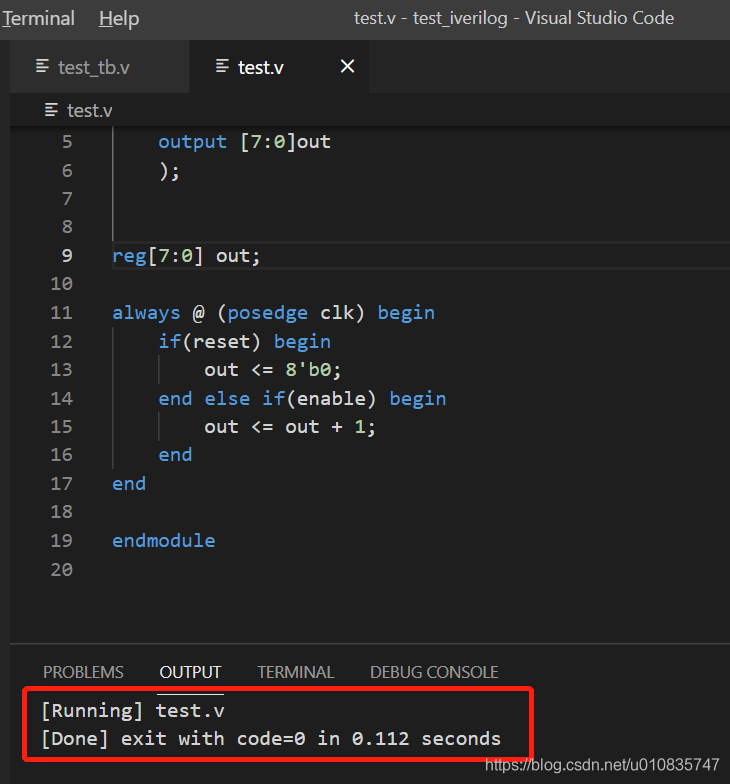
Task: Click 'if(reset)' on line 12
Action: (x=209, y=342)
